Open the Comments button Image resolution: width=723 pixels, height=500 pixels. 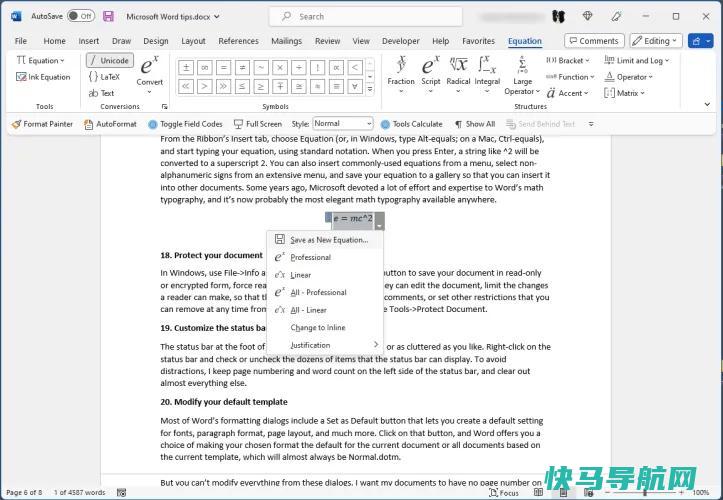(594, 41)
